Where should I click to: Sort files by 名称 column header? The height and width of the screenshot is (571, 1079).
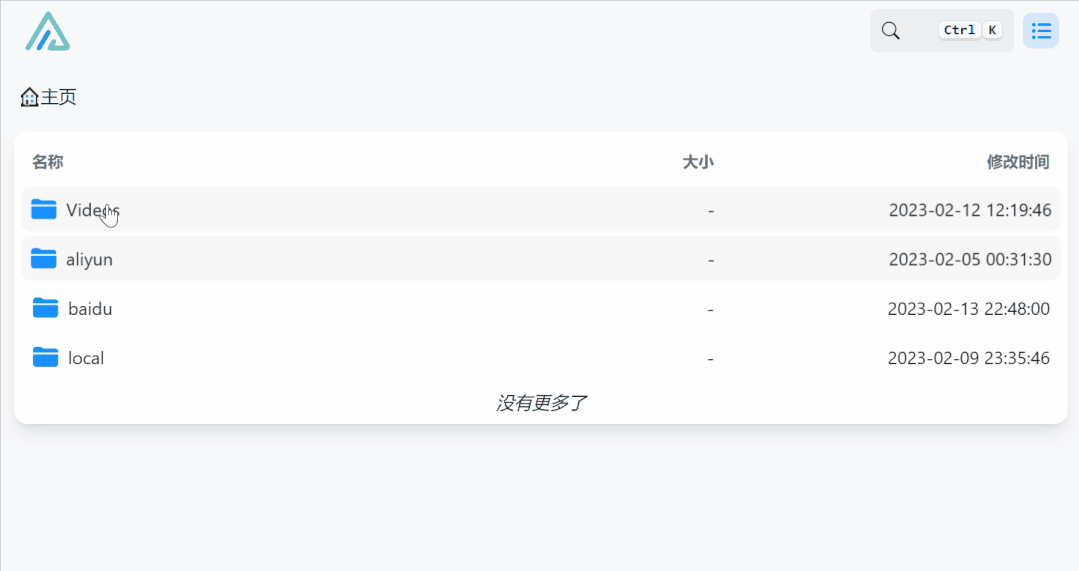pos(48,162)
